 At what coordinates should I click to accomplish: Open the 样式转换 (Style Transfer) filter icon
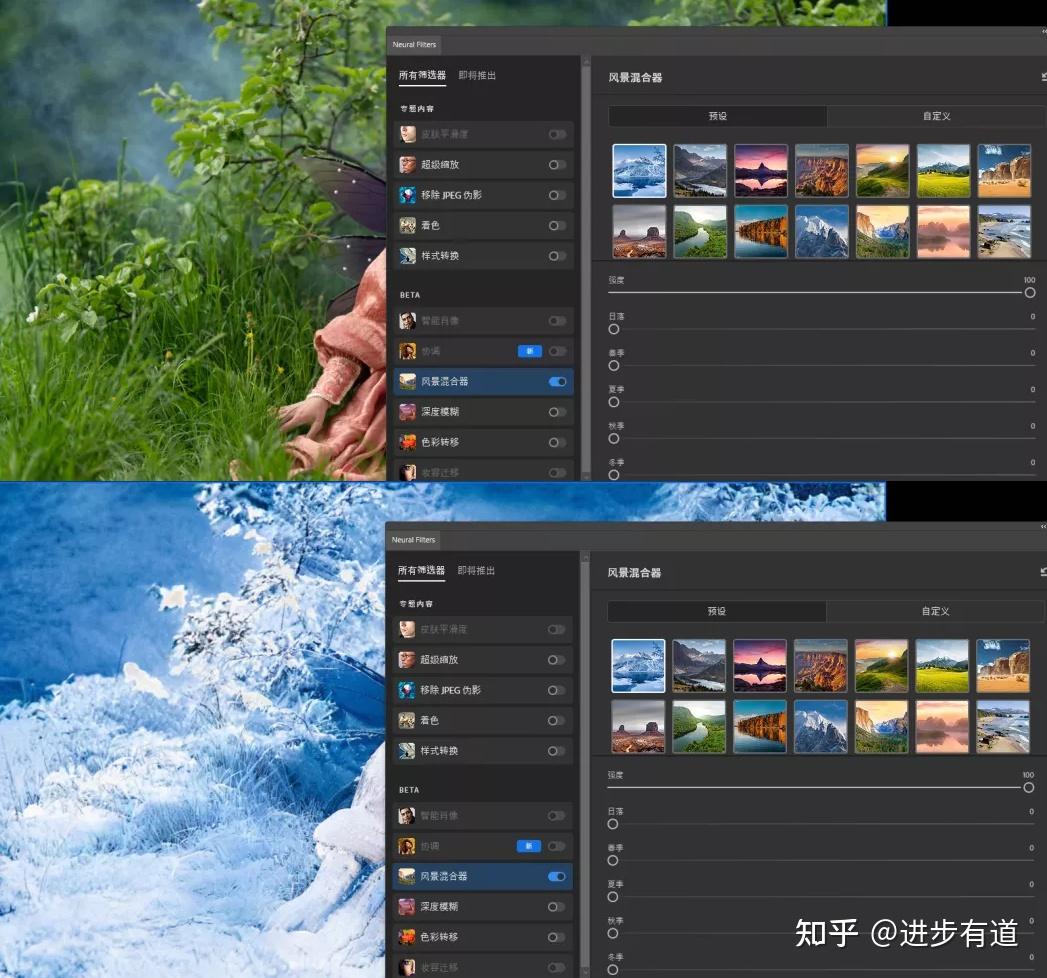(408, 255)
